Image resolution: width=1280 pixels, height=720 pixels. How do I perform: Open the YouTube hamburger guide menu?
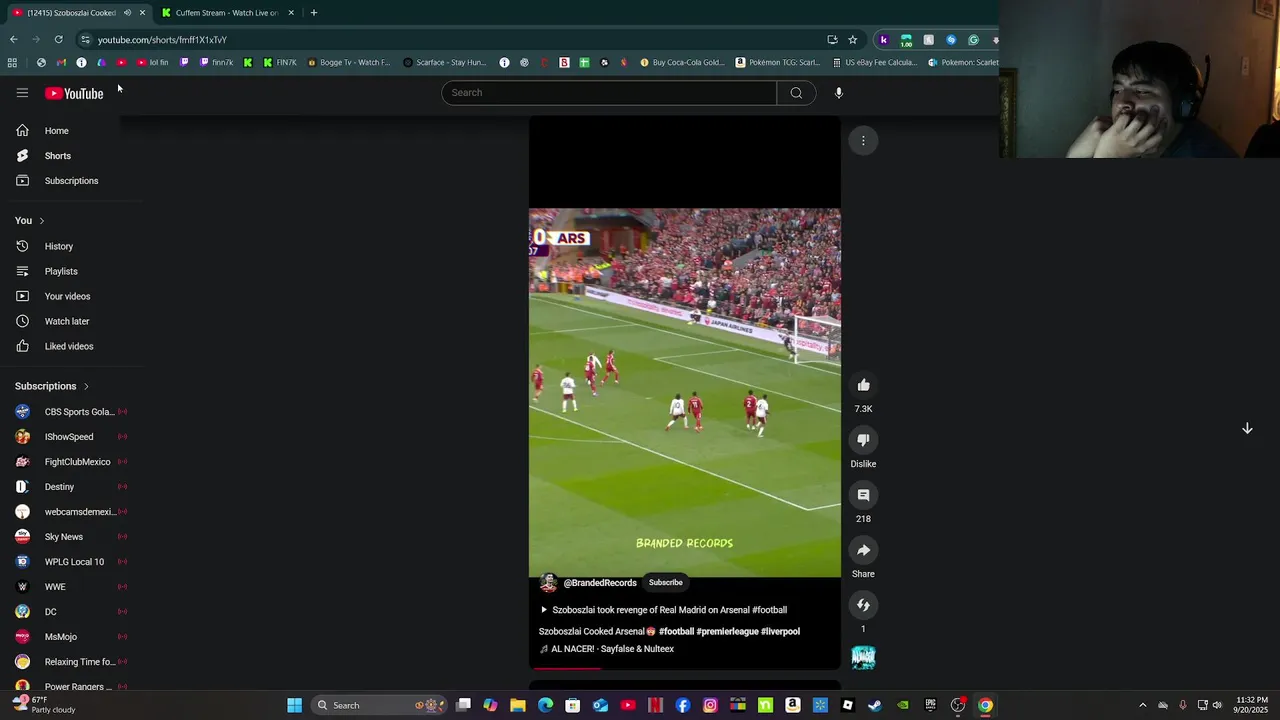click(22, 93)
